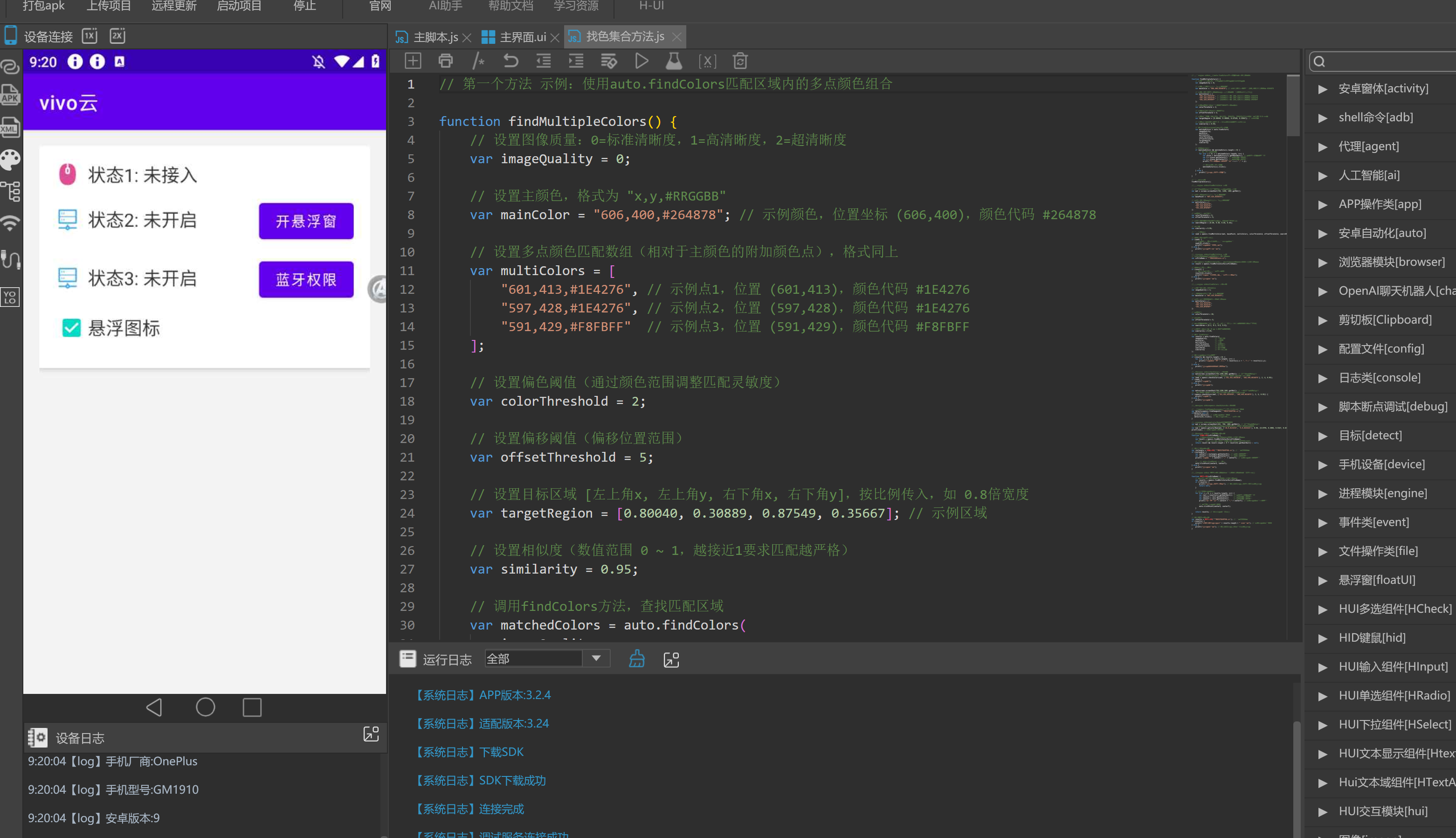The height and width of the screenshot is (838, 1456).
Task: Click the AI助手 link in top bar
Action: (x=446, y=6)
